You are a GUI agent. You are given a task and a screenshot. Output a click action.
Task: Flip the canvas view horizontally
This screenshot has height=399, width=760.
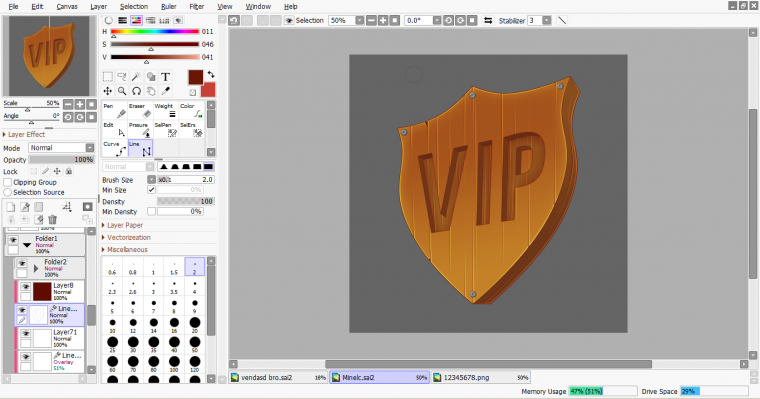coord(488,20)
